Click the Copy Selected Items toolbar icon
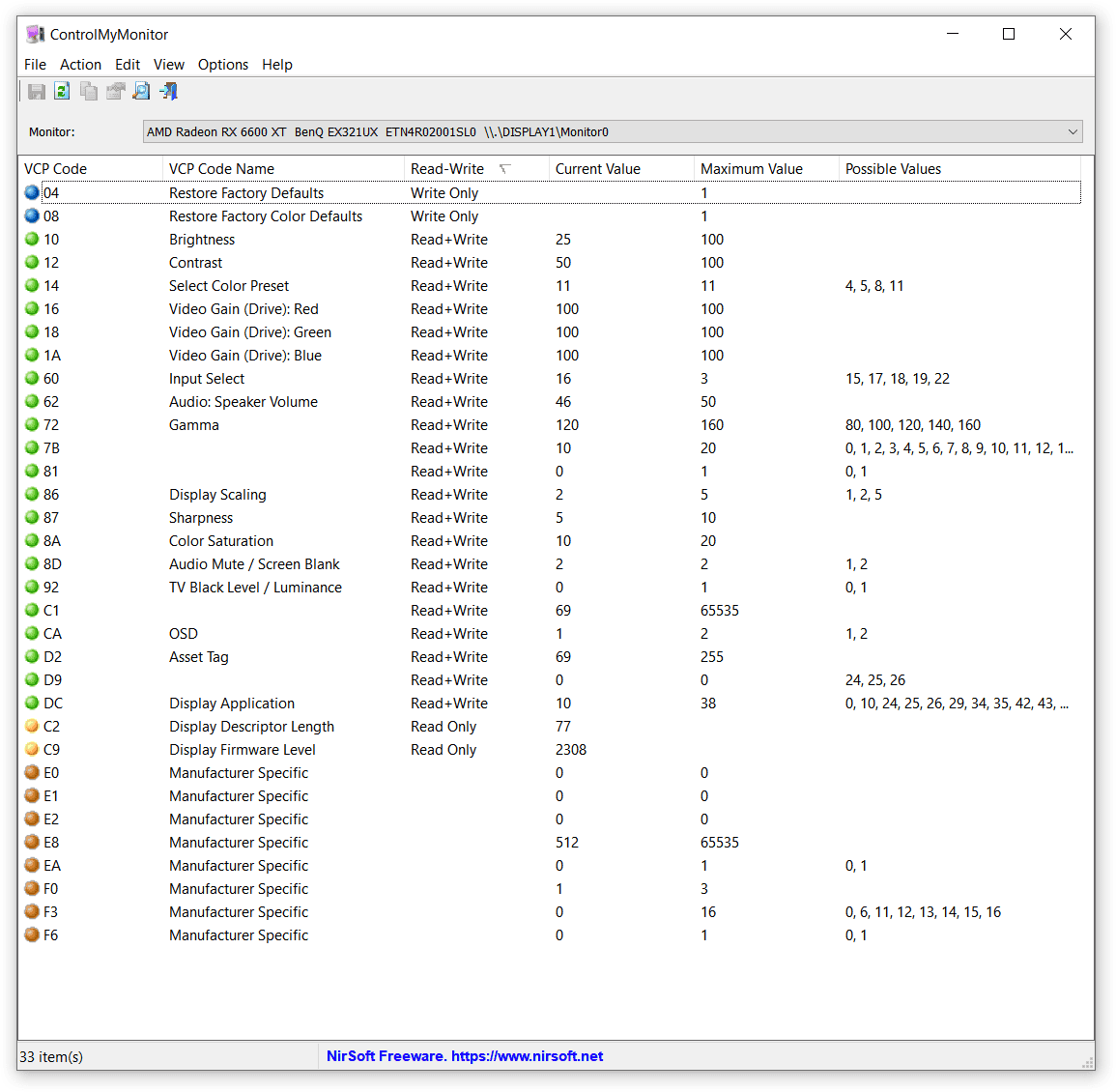The width and height of the screenshot is (1116, 1092). coord(89,91)
